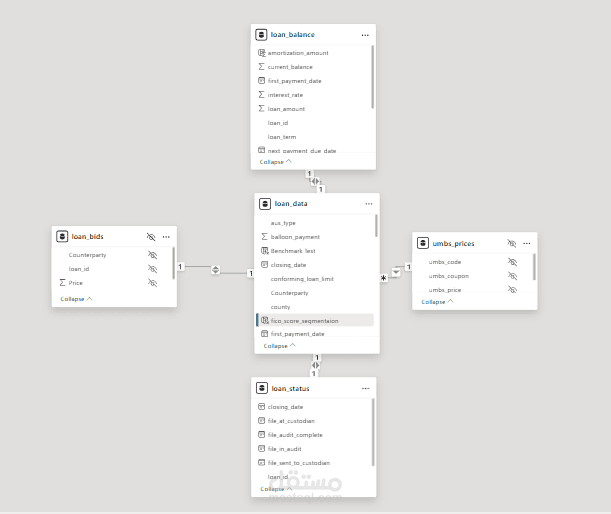Open more options menu on loan_bids table
Screen dimensions: 611x514
(166, 237)
